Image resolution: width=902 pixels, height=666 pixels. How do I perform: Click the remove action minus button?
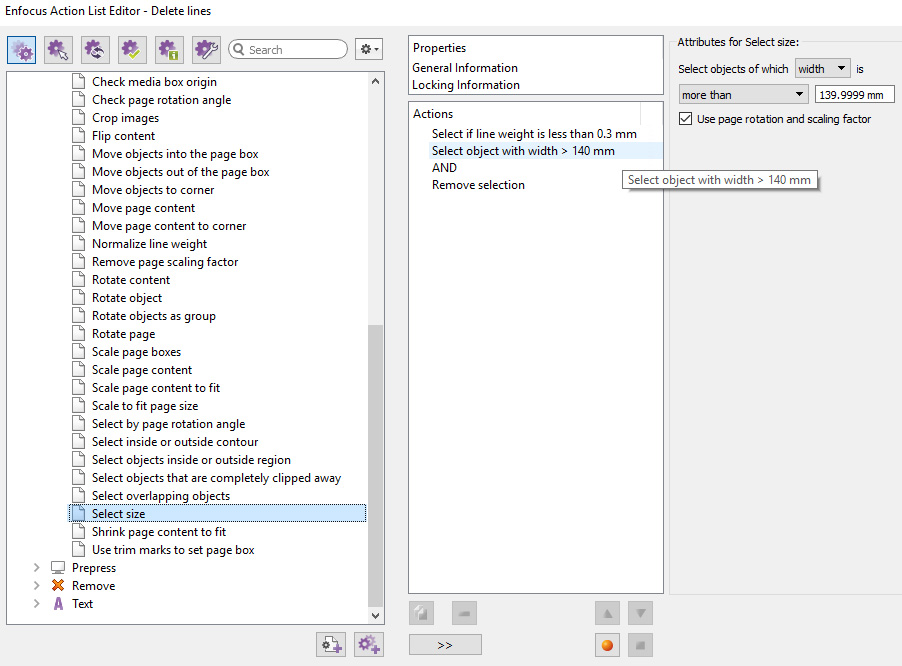click(464, 613)
